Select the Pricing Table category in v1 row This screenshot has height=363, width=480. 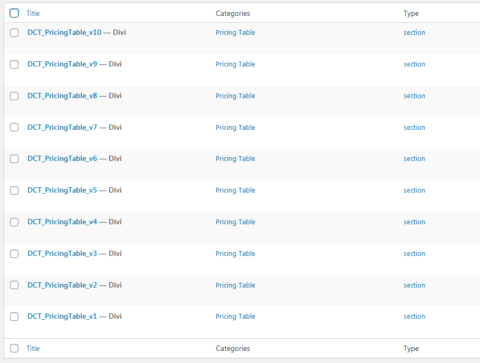tap(235, 316)
